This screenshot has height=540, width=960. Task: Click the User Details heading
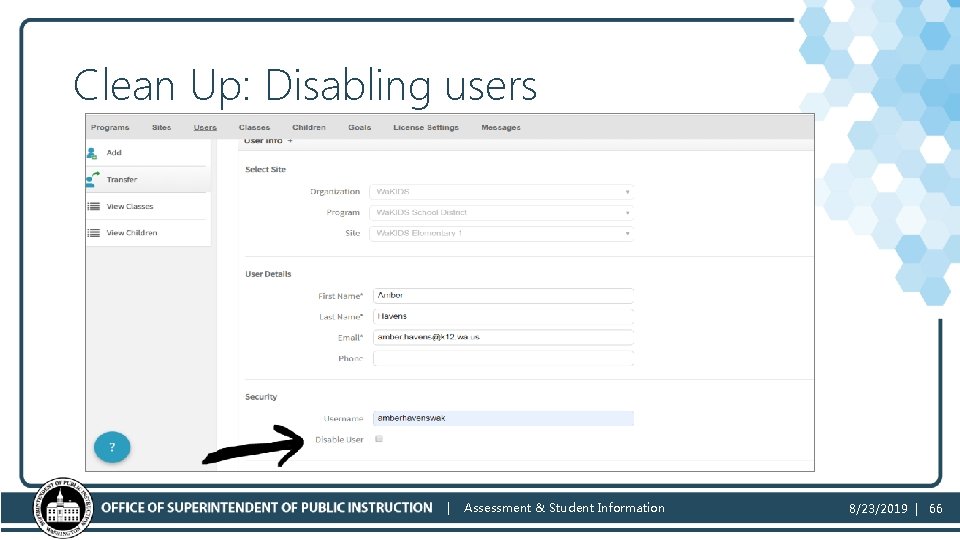(268, 274)
